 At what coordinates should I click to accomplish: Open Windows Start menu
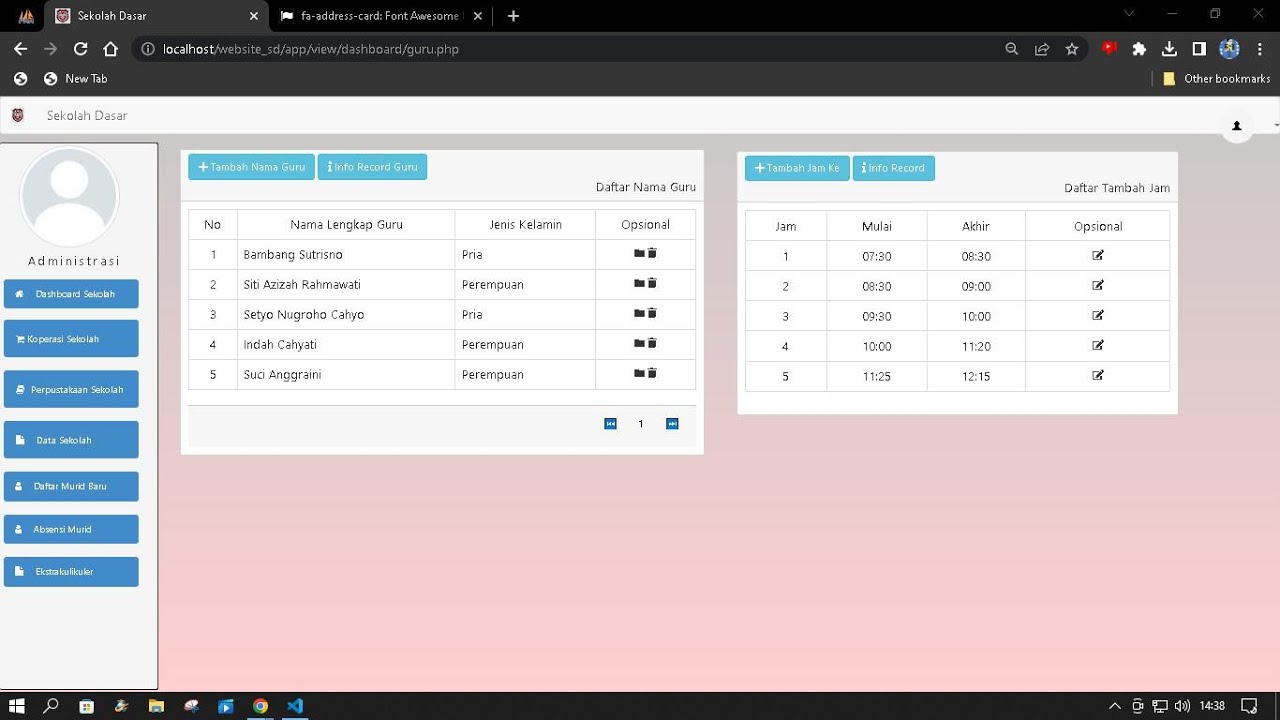pos(17,706)
